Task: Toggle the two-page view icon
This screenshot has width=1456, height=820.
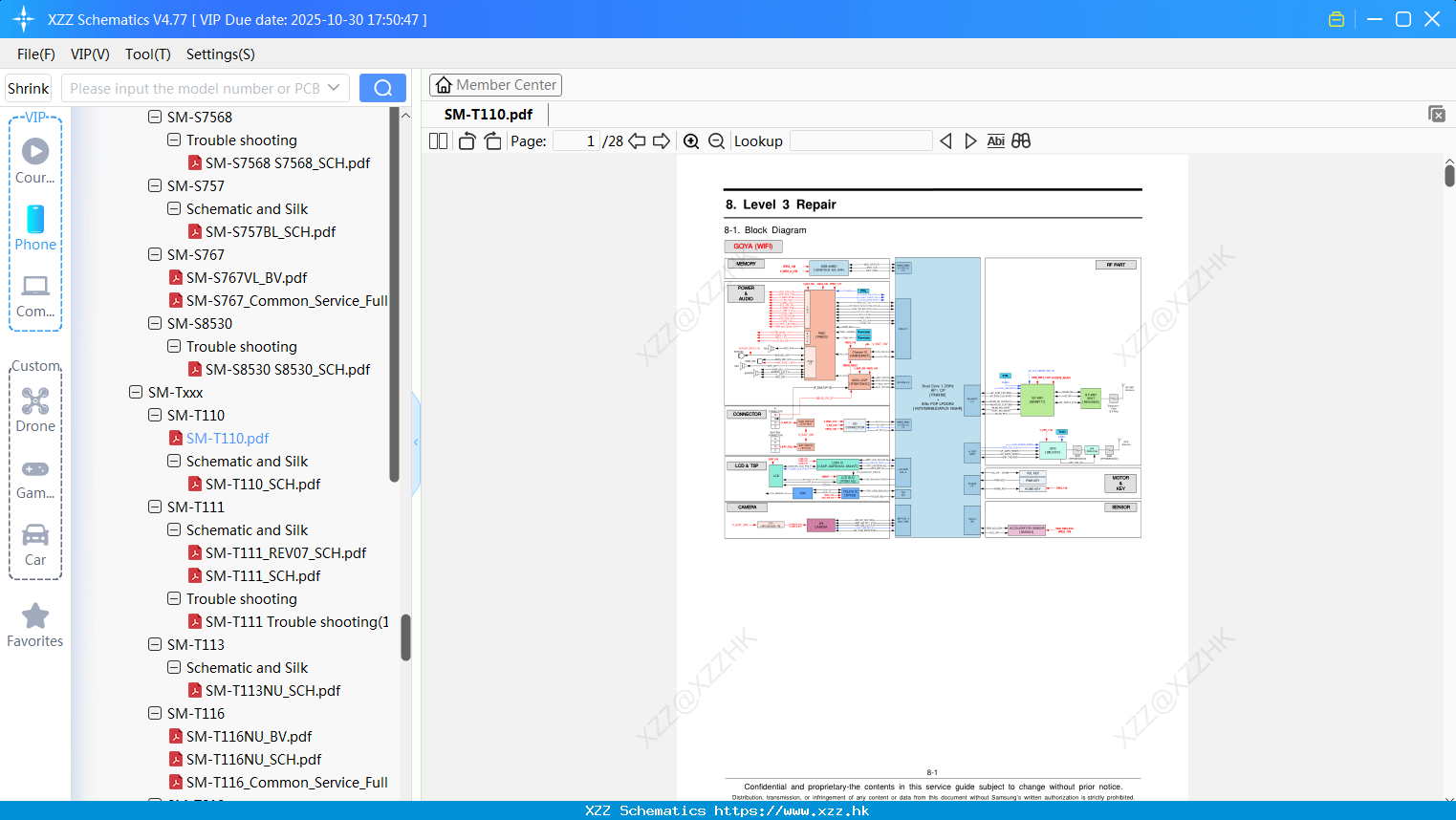Action: 438,141
